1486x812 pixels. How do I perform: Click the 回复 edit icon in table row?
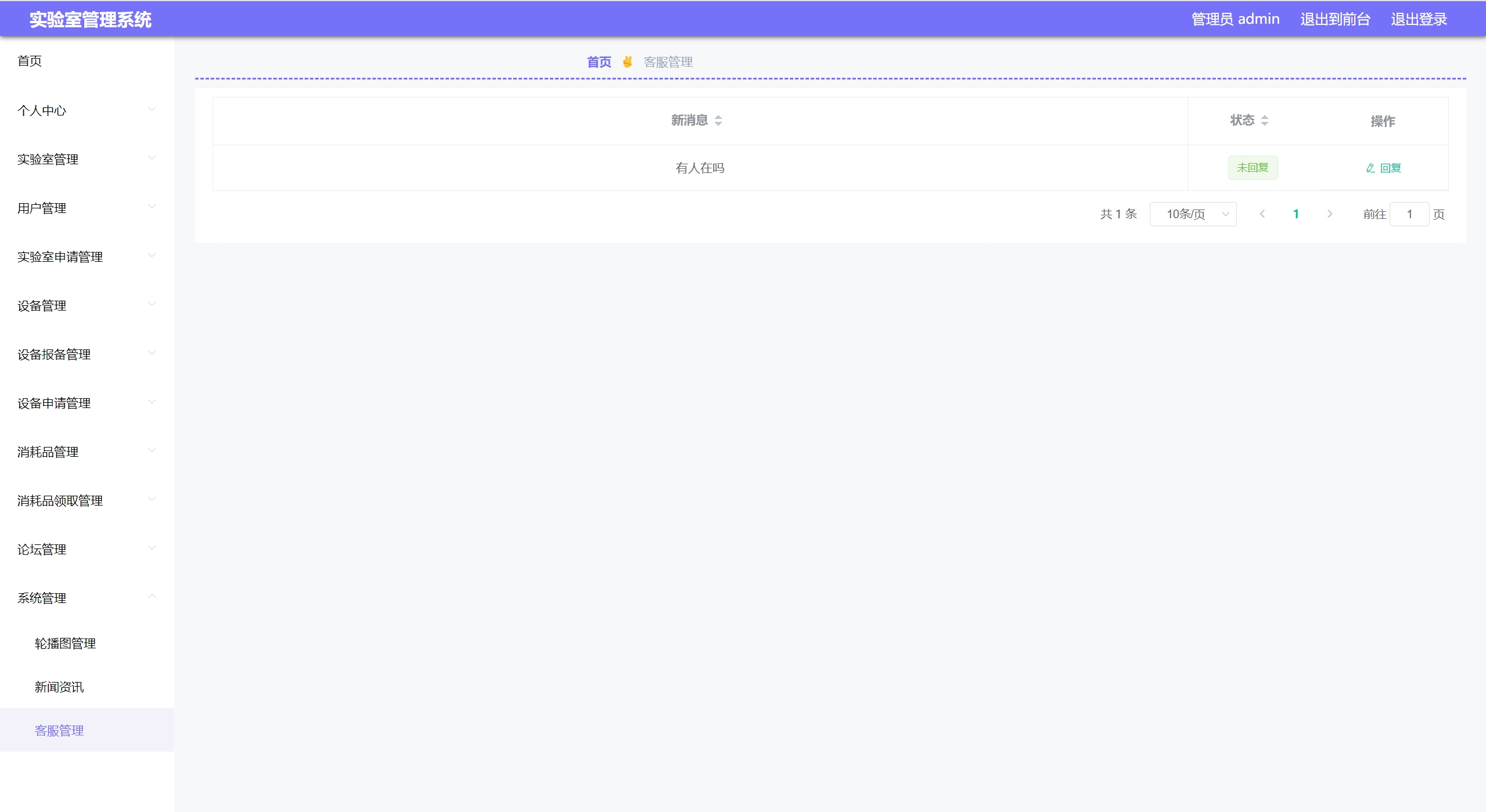(1370, 168)
